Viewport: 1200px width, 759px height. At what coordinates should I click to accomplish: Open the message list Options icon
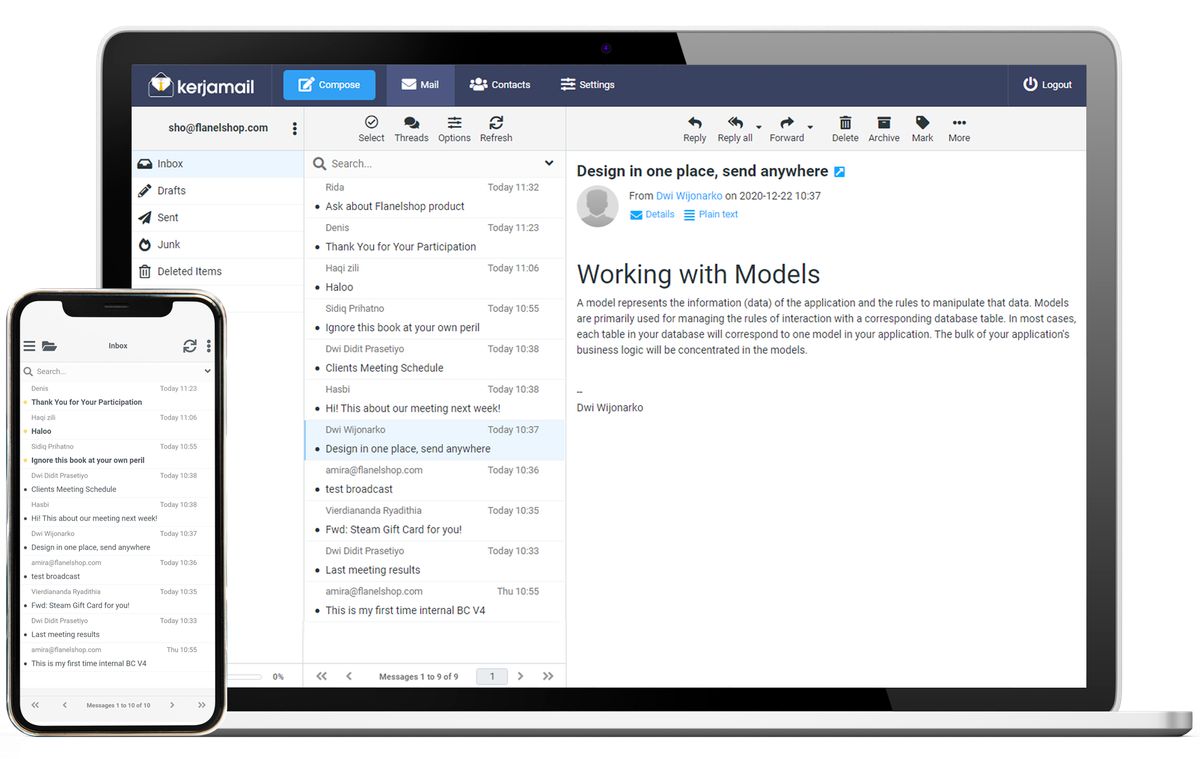454,128
